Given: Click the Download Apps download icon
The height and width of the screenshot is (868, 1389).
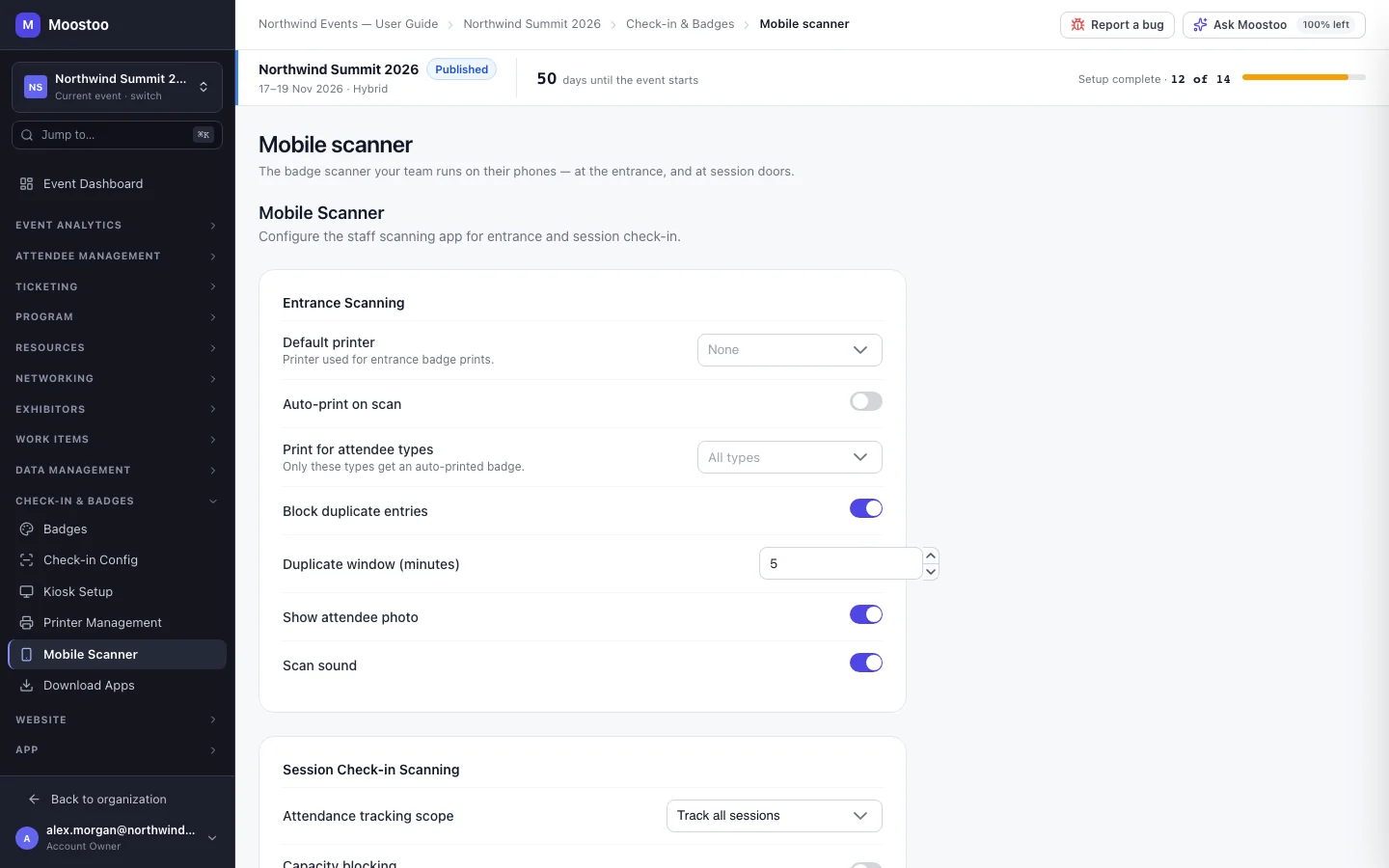Looking at the screenshot, I should coord(27,686).
